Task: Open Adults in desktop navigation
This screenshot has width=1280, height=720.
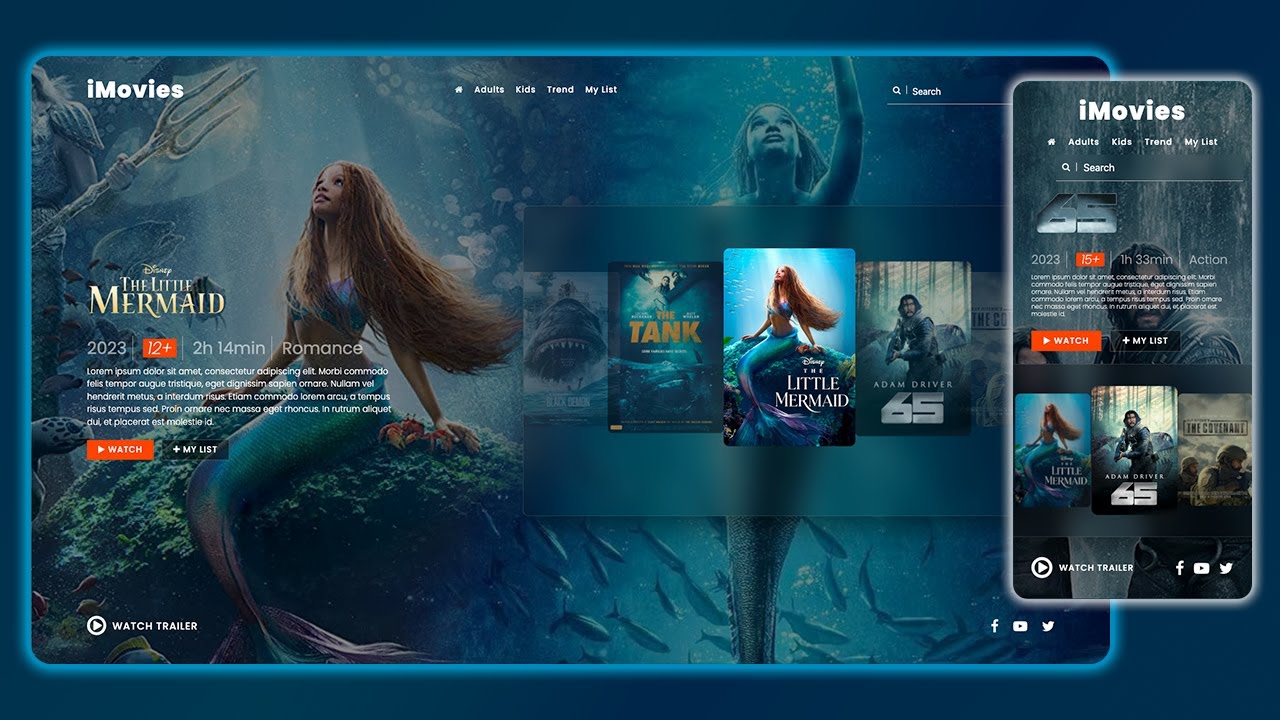Action: [x=489, y=90]
